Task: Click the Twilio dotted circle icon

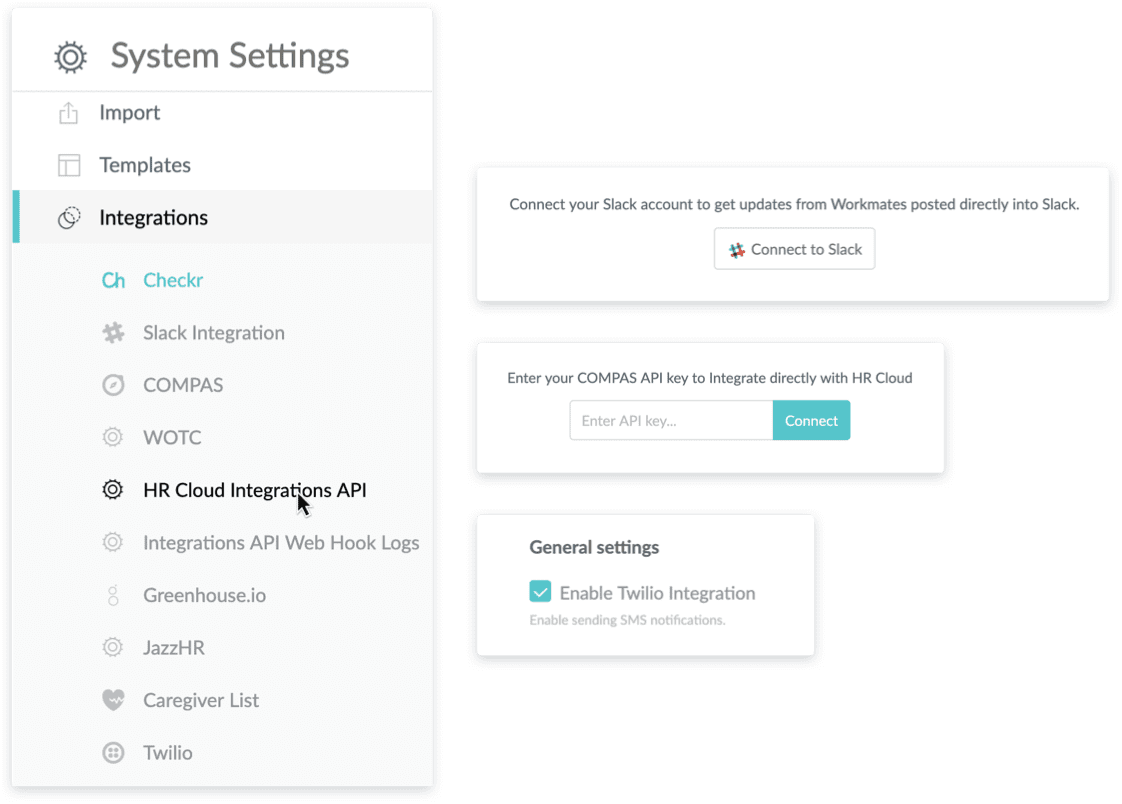Action: (x=113, y=752)
